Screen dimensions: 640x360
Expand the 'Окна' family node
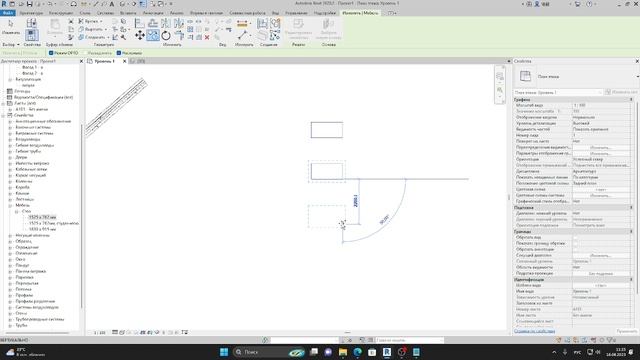tap(10, 259)
